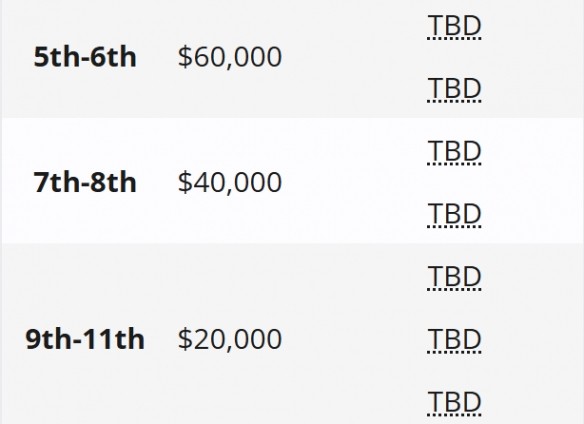Image resolution: width=584 pixels, height=424 pixels.
Task: Open the second TBD entry beside 7th-8th
Action: pyautogui.click(x=454, y=214)
